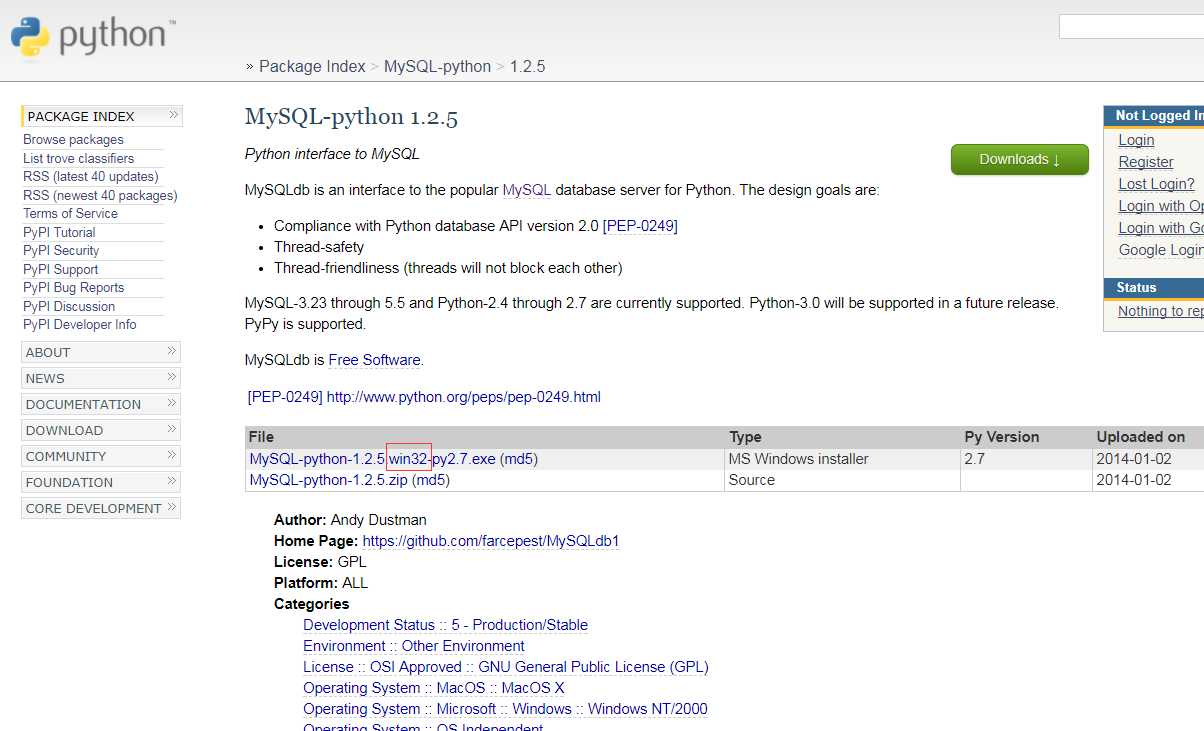The height and width of the screenshot is (731, 1204).
Task: Click the File column header
Action: [x=261, y=437]
